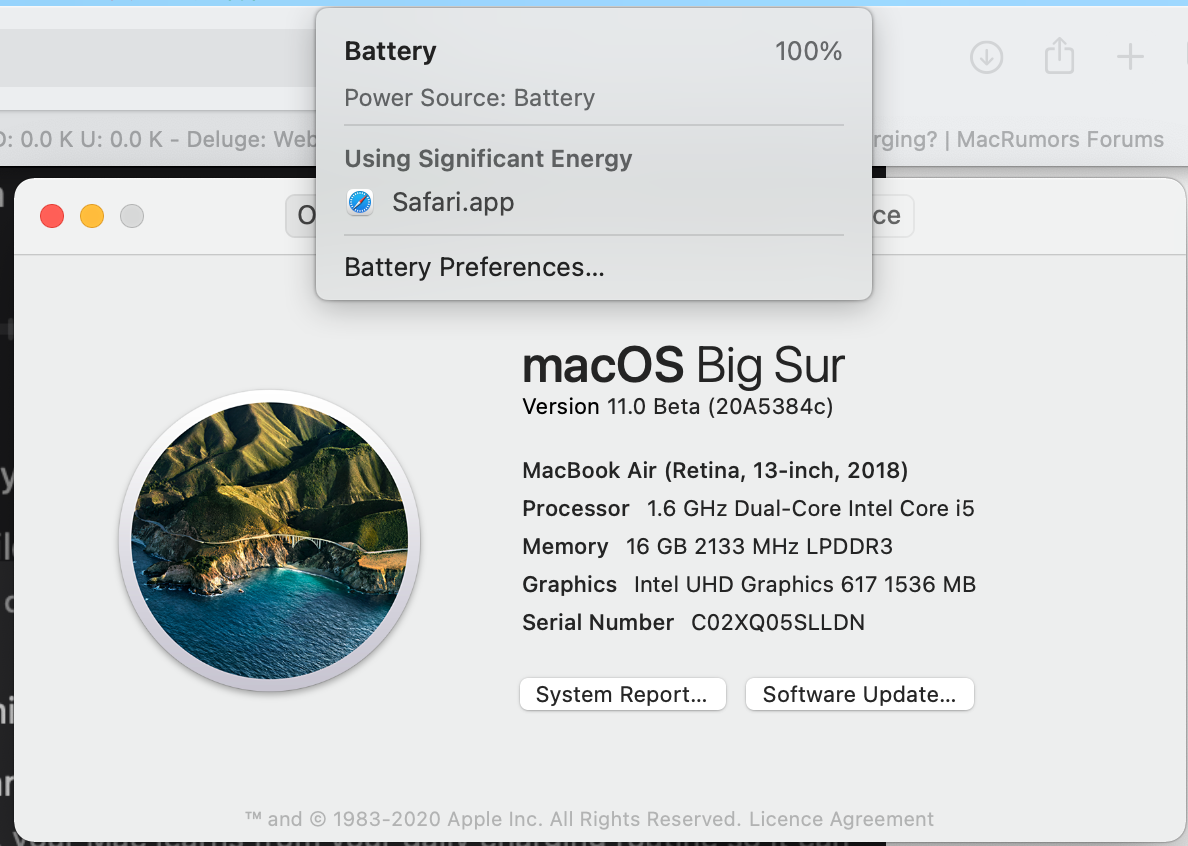Open the Licence Agreement link
The image size is (1188, 846).
(841, 819)
